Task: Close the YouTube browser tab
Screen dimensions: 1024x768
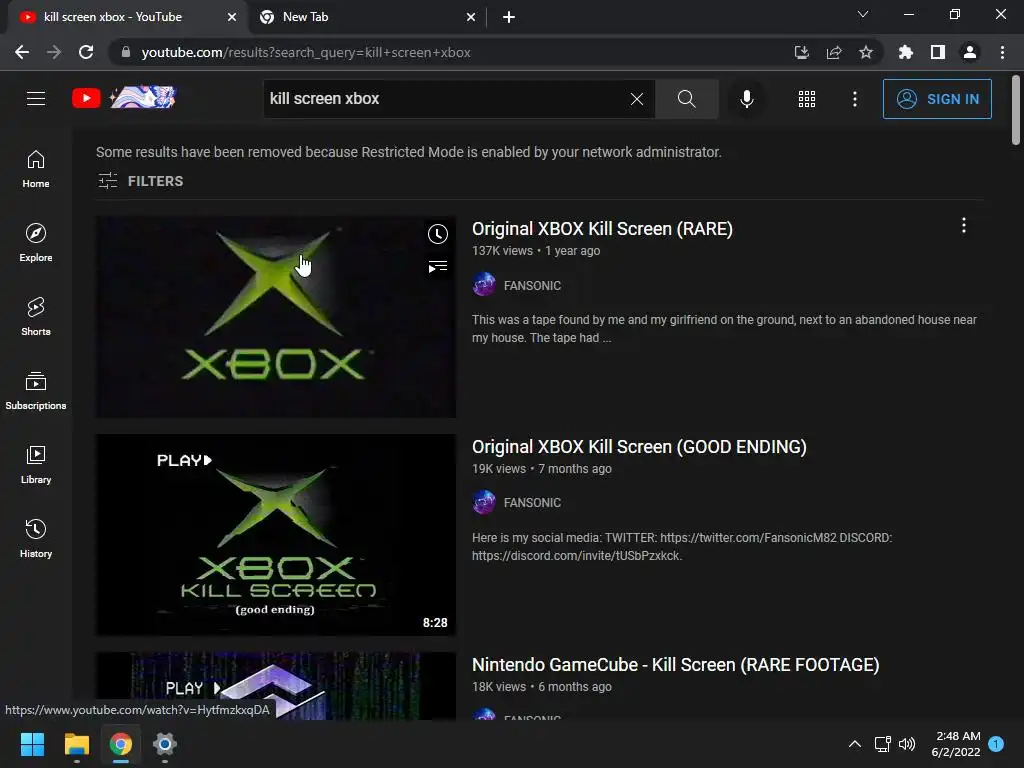Action: [232, 17]
